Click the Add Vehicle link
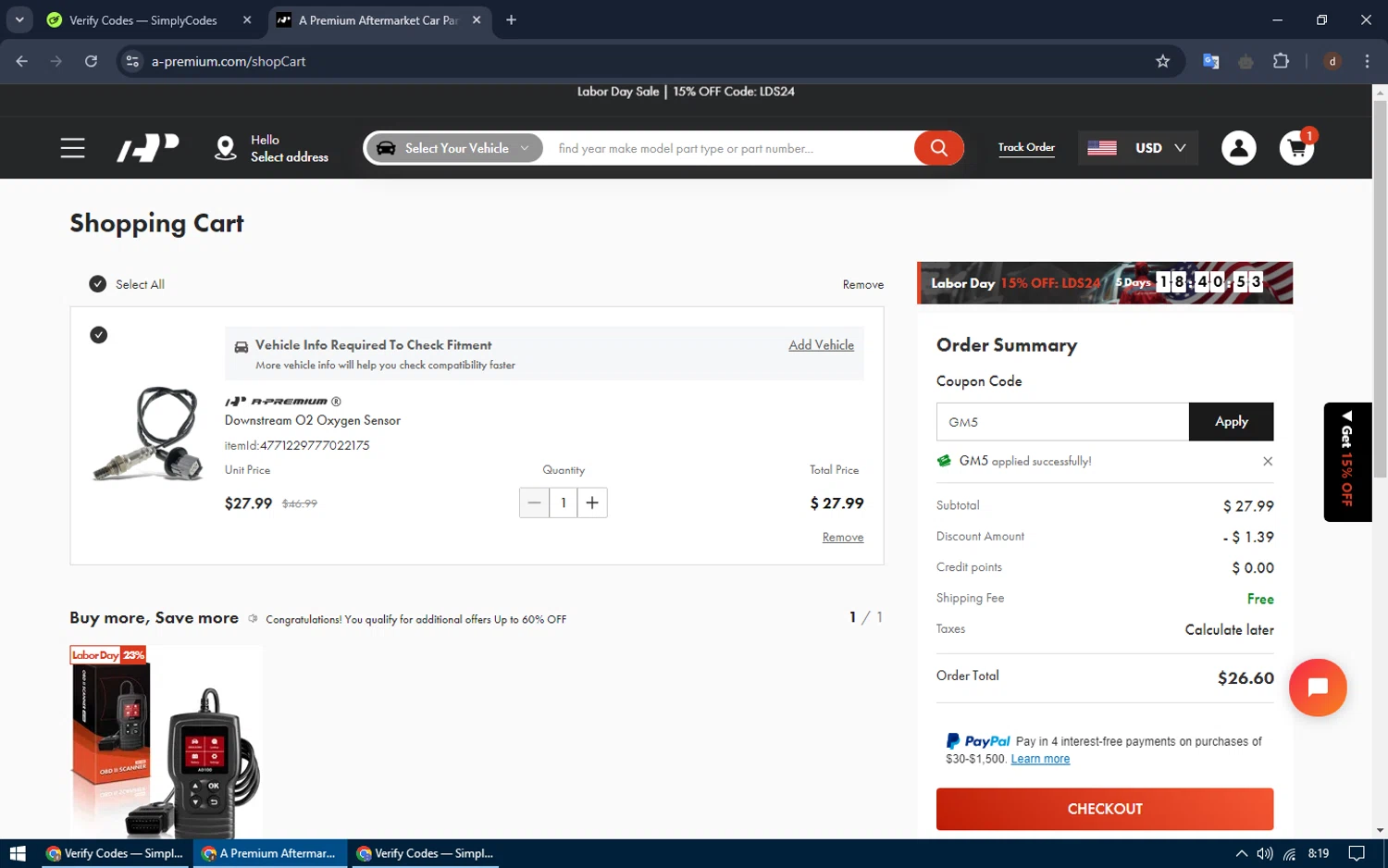The height and width of the screenshot is (868, 1388). tap(821, 345)
